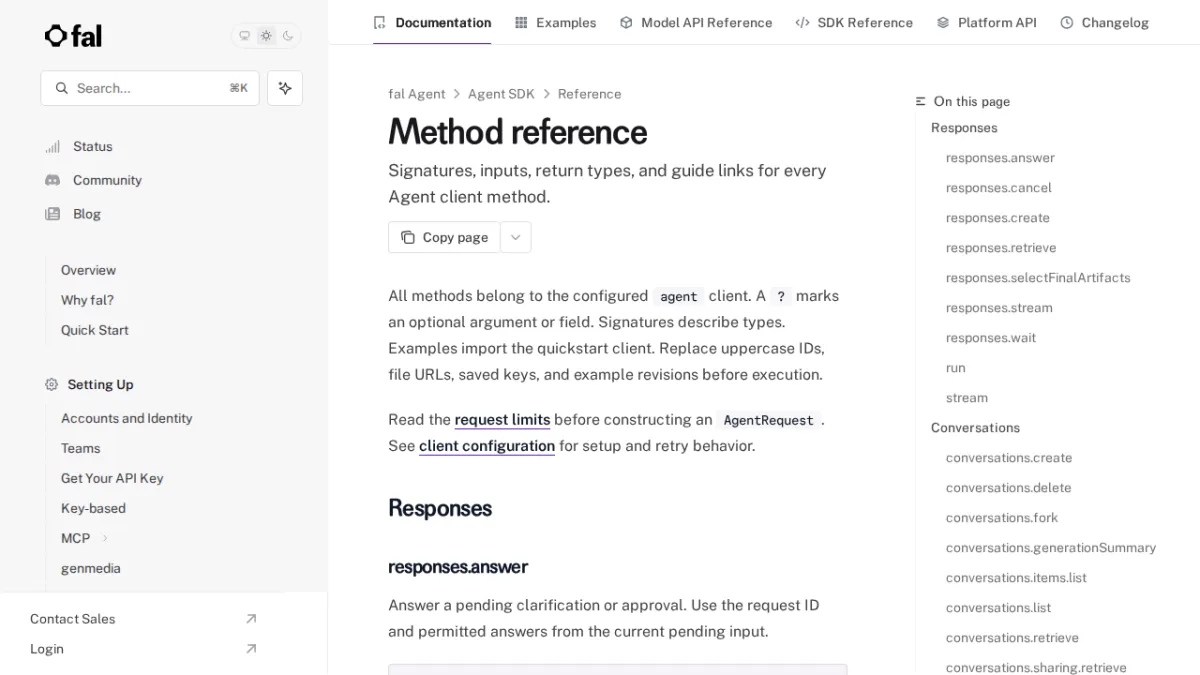This screenshot has height=675, width=1200.
Task: Switch to light theme mode
Action: 266,36
